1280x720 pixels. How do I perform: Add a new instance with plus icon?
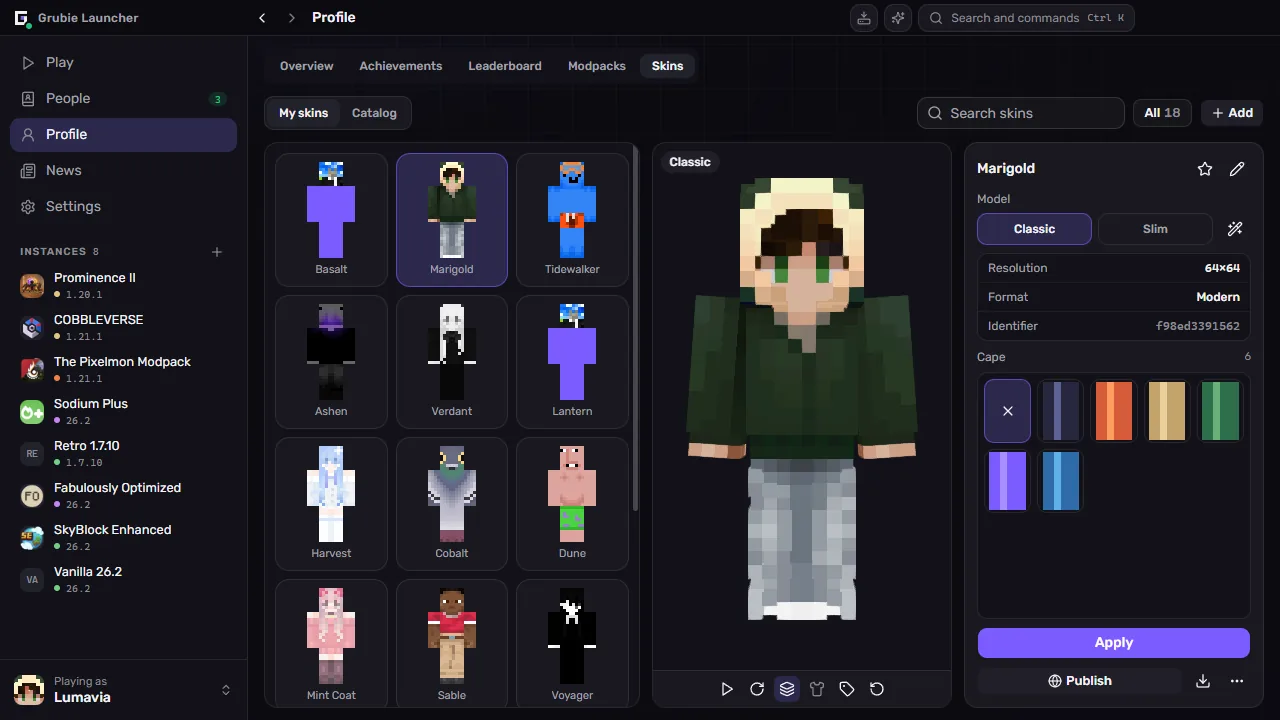pos(217,252)
